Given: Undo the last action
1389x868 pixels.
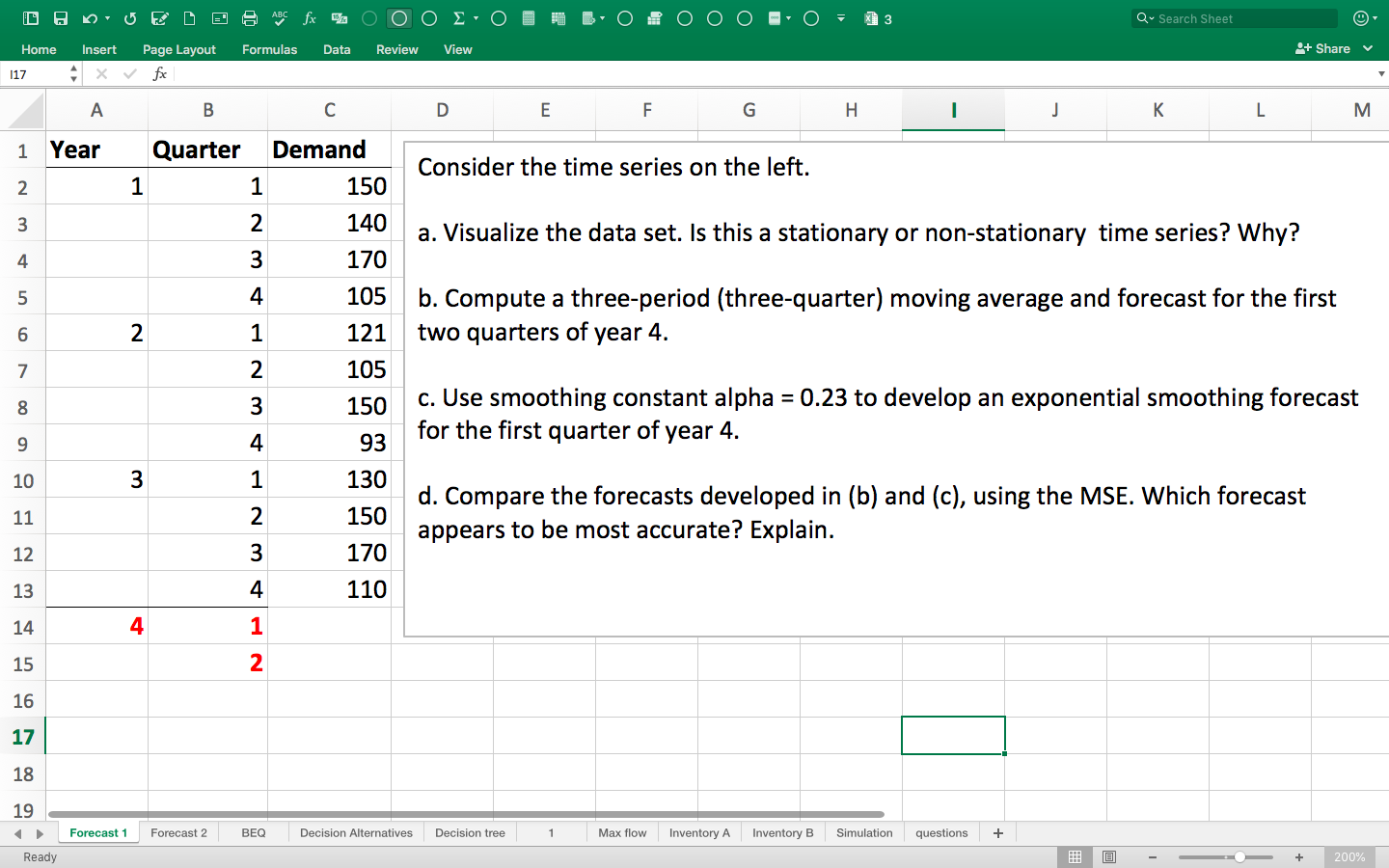Looking at the screenshot, I should 88,17.
